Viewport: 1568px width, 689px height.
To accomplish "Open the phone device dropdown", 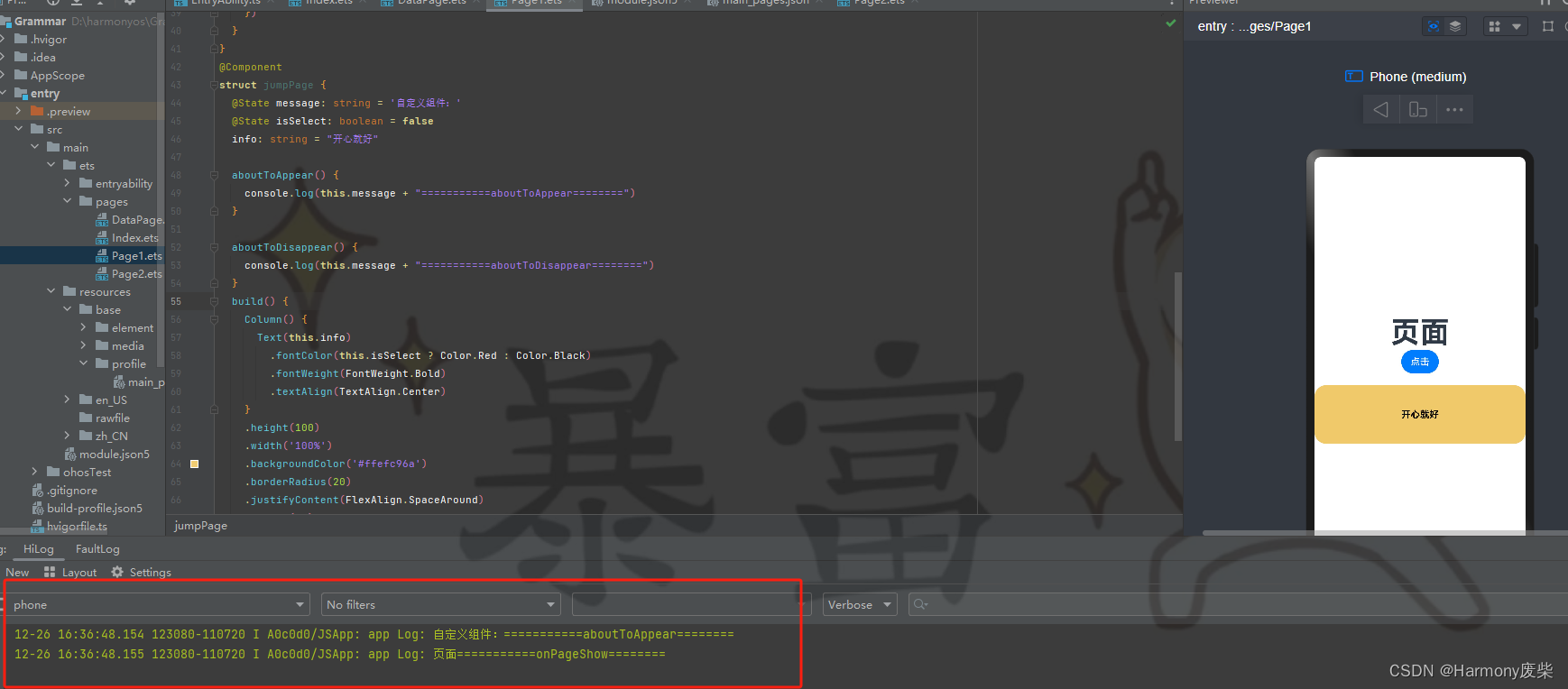I will tap(159, 604).
